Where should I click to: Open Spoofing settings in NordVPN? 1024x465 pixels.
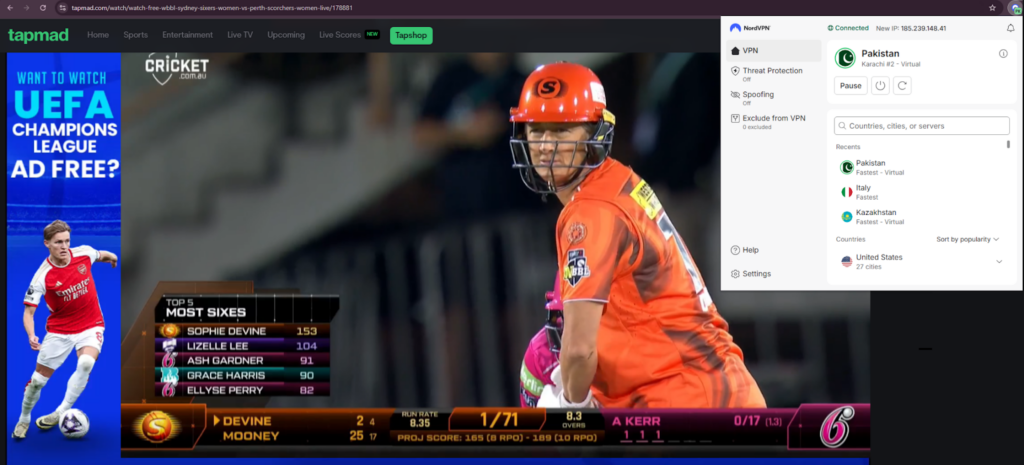pyautogui.click(x=774, y=98)
